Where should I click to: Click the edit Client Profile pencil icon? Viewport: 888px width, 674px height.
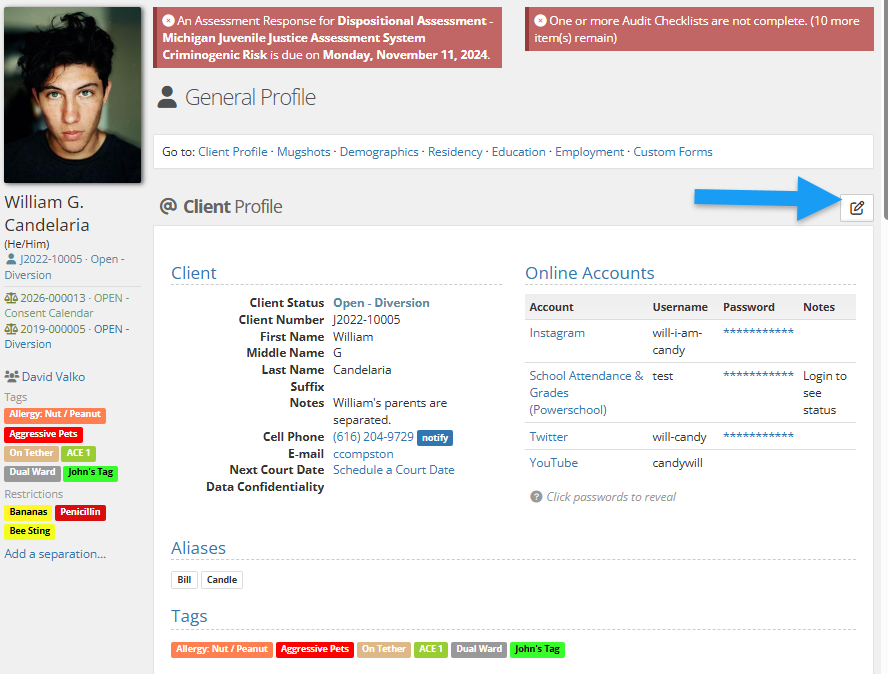856,207
